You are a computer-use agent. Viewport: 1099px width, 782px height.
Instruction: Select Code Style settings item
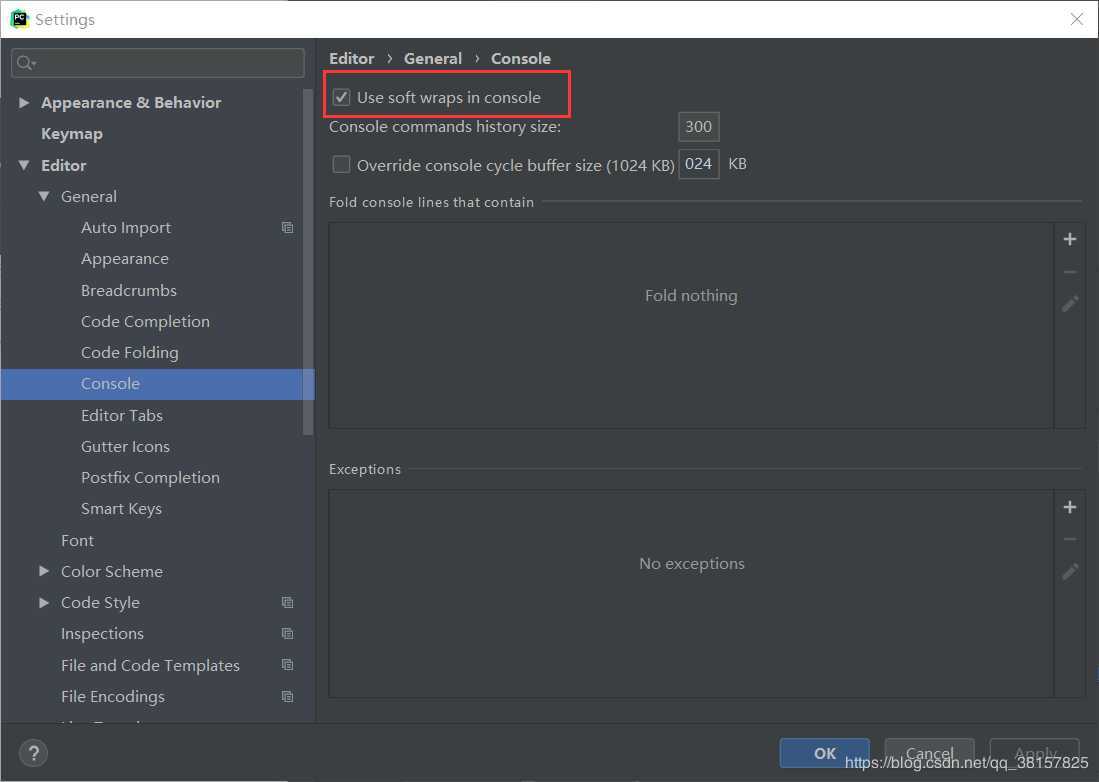coord(100,603)
